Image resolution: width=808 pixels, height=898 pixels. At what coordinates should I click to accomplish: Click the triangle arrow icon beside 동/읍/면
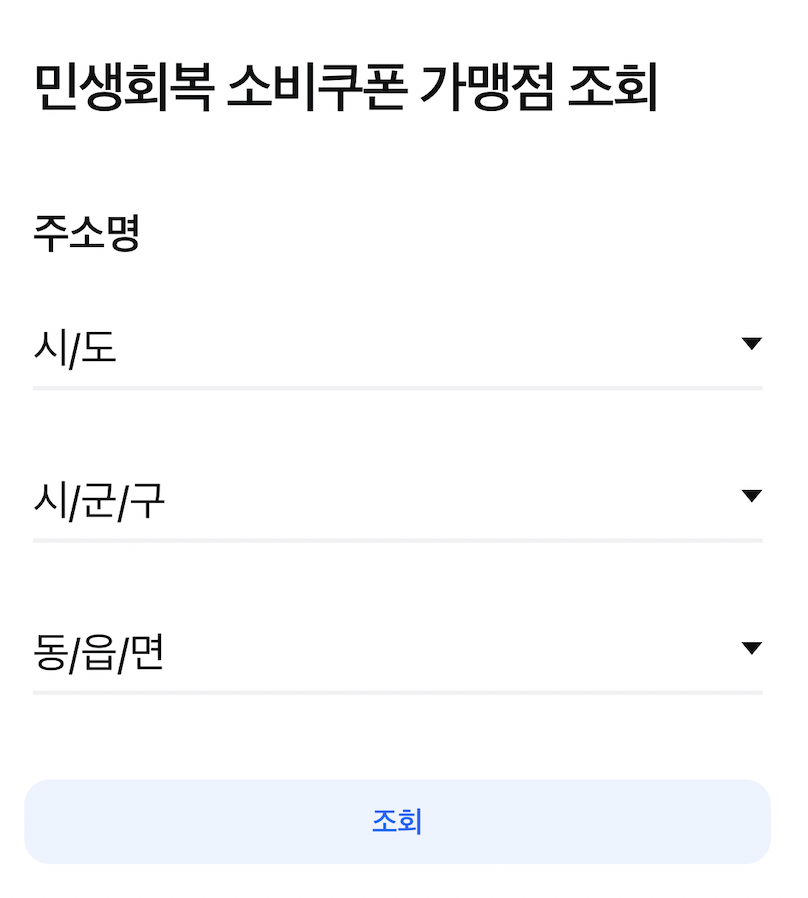751,648
